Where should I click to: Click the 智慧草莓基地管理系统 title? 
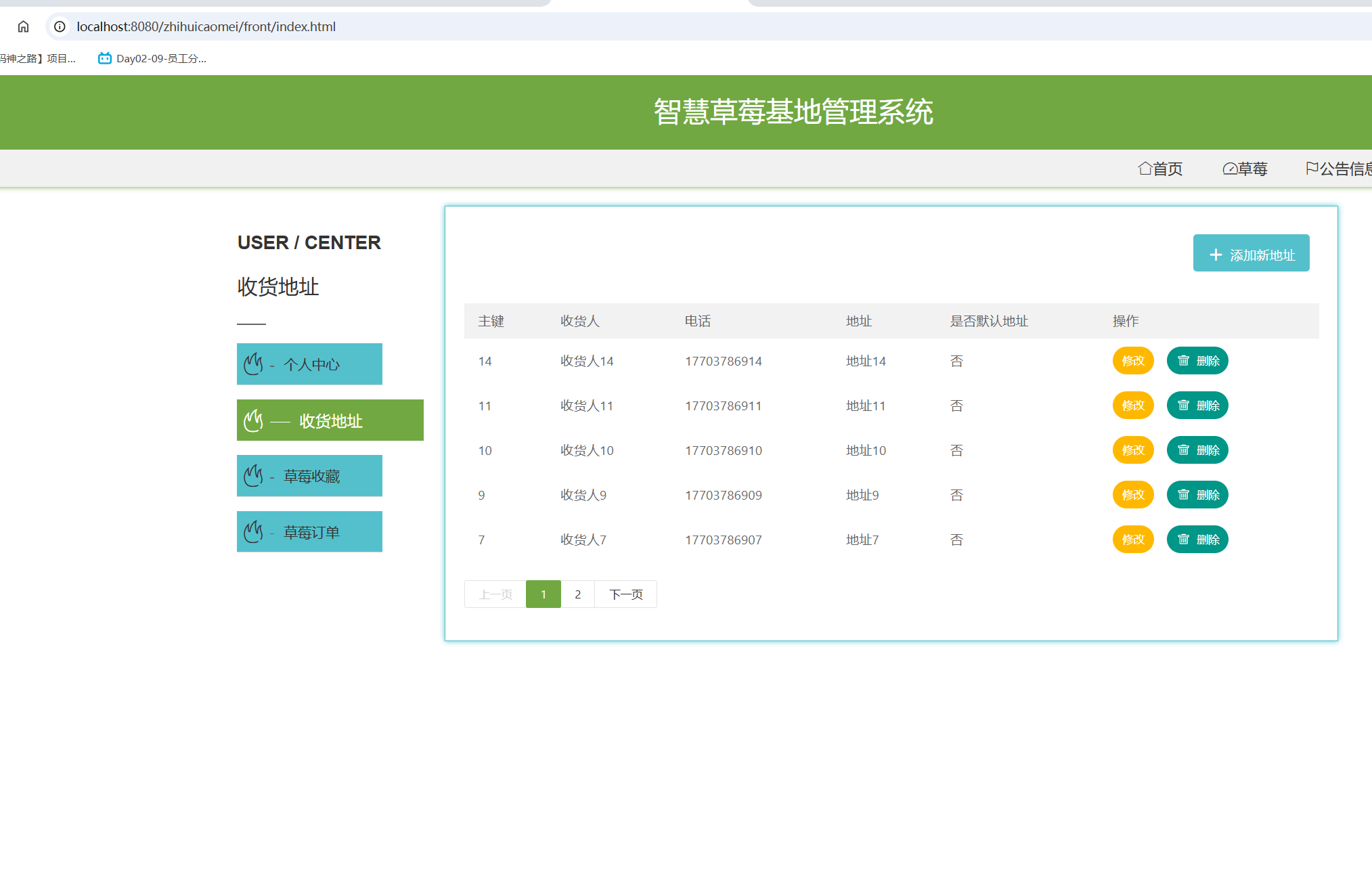pyautogui.click(x=793, y=112)
